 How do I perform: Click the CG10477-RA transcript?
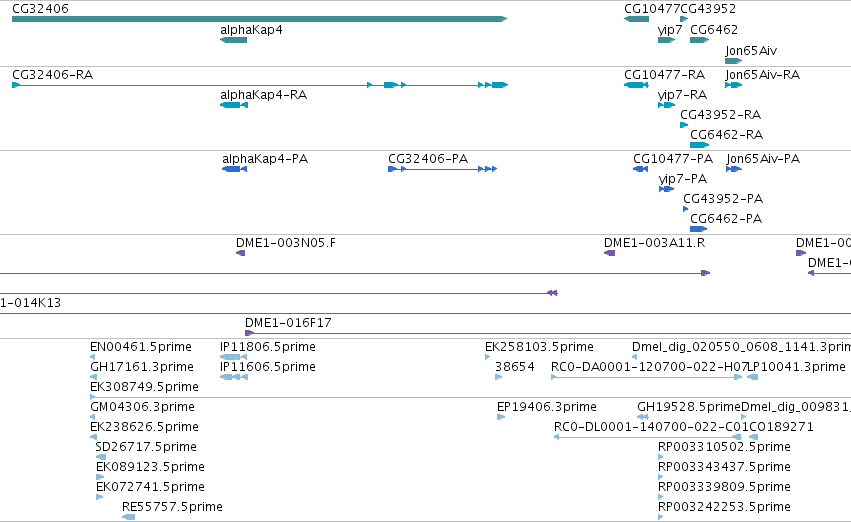(636, 85)
